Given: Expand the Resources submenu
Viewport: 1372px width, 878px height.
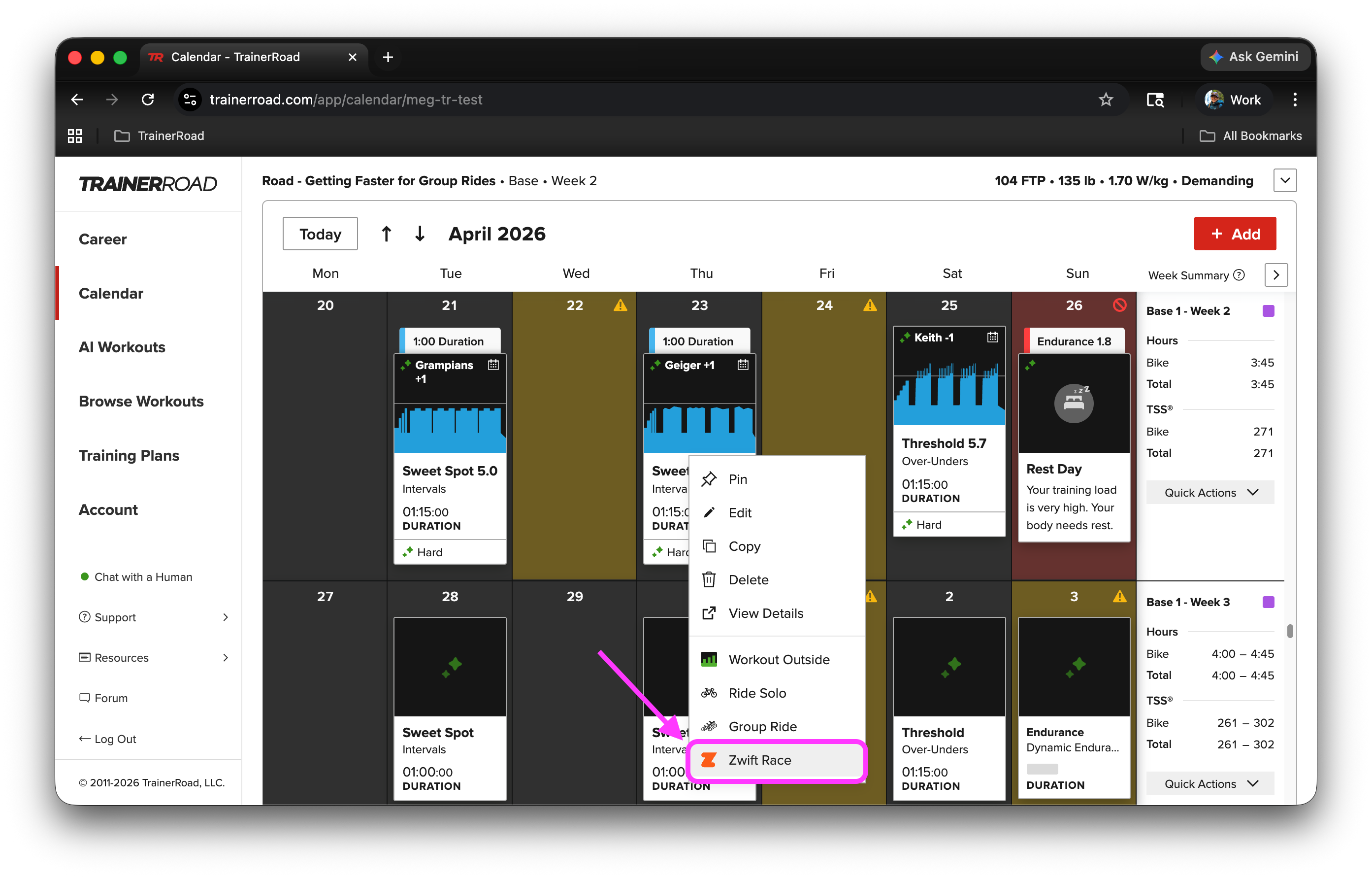Looking at the screenshot, I should click(x=154, y=658).
